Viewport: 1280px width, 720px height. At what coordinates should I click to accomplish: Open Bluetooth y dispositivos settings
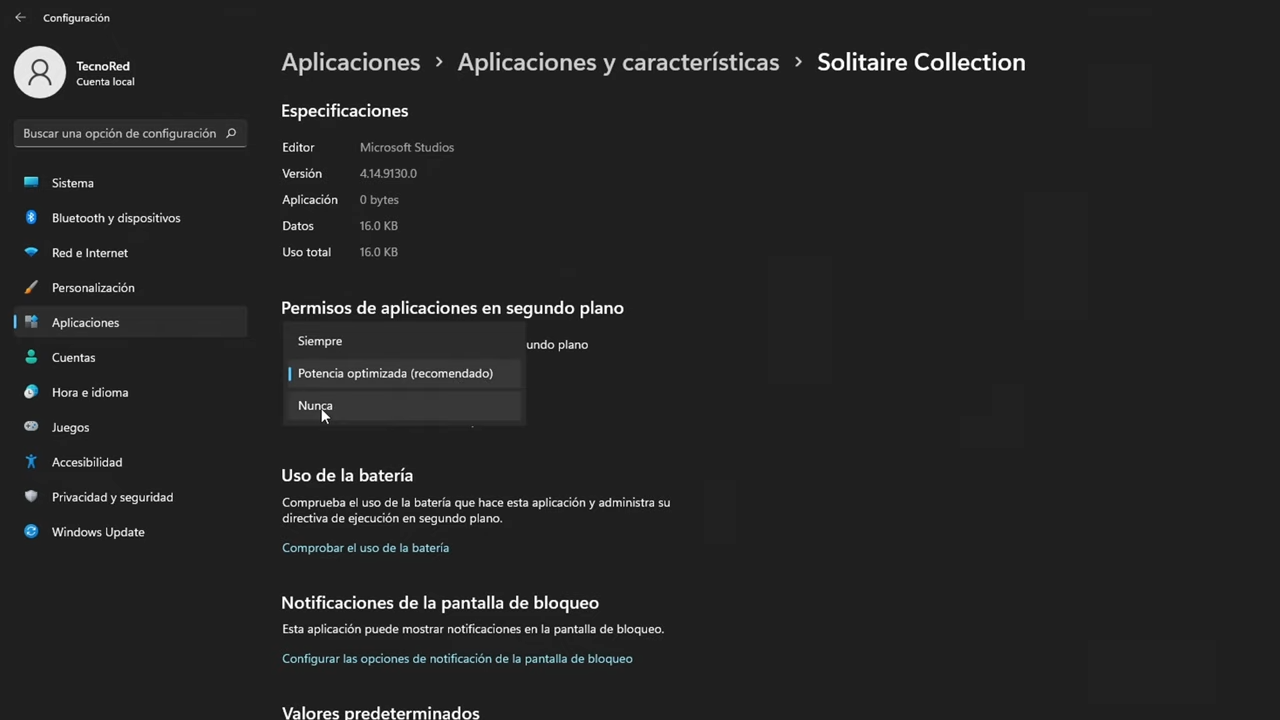[x=116, y=217]
